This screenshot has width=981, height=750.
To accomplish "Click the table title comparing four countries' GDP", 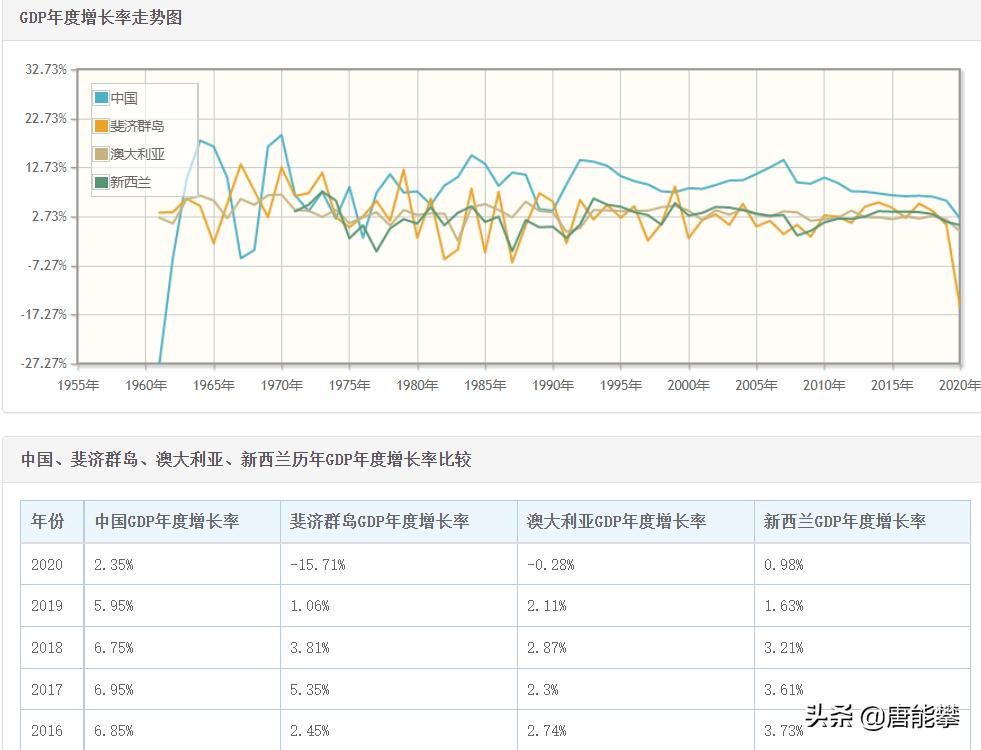I will pos(246,459).
